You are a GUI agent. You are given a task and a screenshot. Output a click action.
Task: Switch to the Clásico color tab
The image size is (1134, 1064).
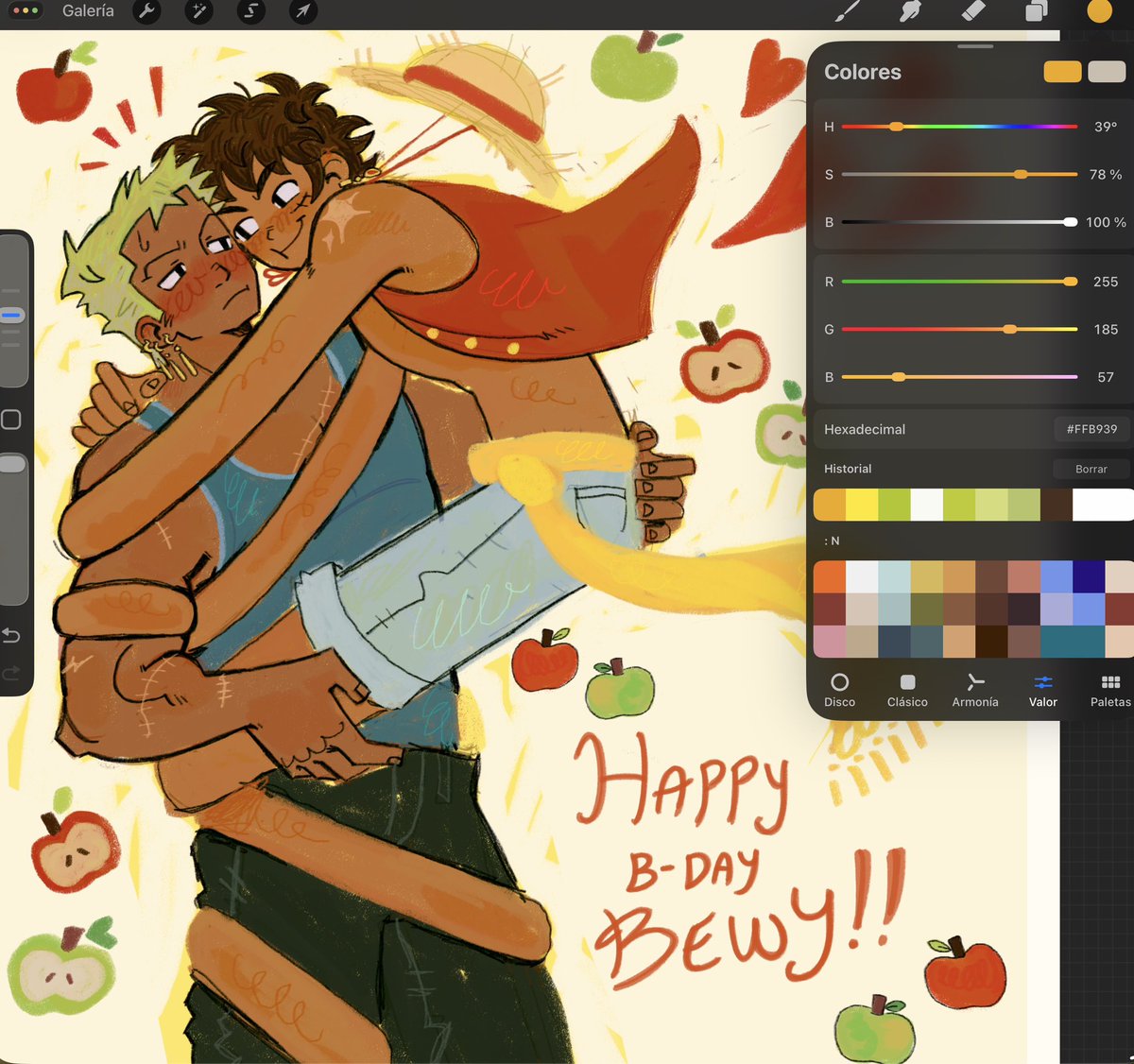907,690
